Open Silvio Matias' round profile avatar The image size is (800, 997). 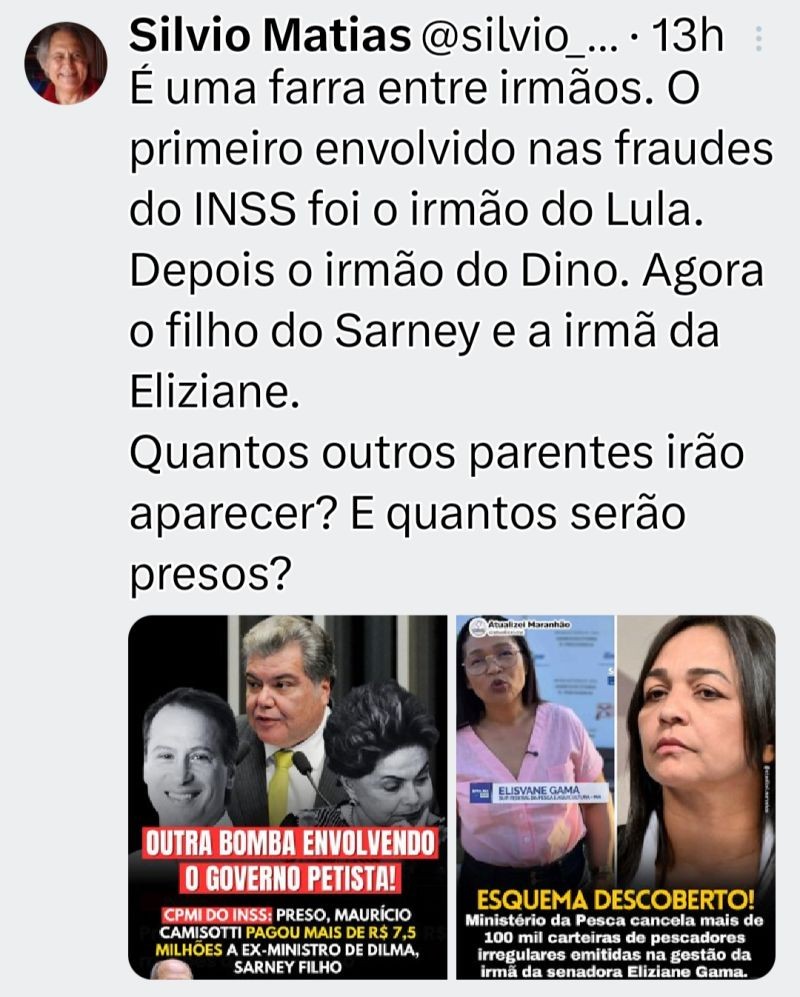(x=66, y=63)
